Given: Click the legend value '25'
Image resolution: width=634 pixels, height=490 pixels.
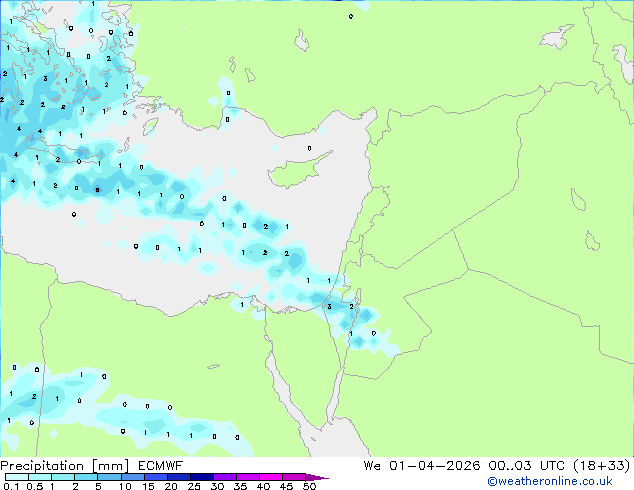Looking at the screenshot, I should [x=194, y=486].
